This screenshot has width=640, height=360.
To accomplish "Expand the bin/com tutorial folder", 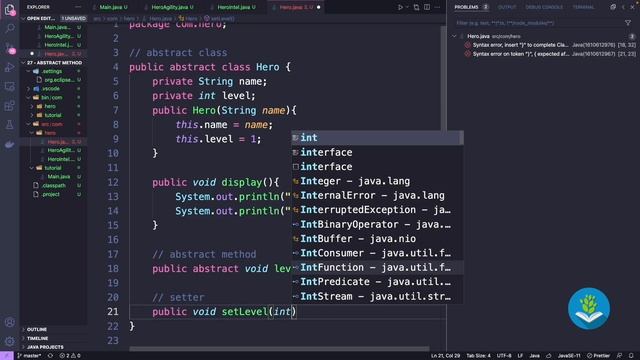I will click(x=53, y=115).
